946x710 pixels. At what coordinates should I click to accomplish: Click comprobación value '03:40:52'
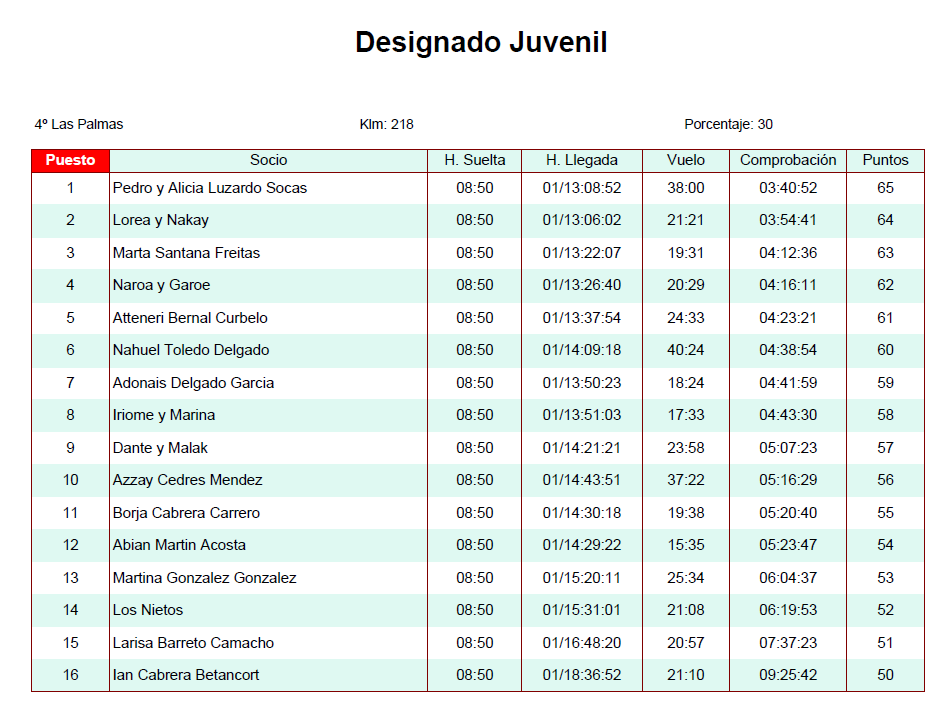(788, 188)
